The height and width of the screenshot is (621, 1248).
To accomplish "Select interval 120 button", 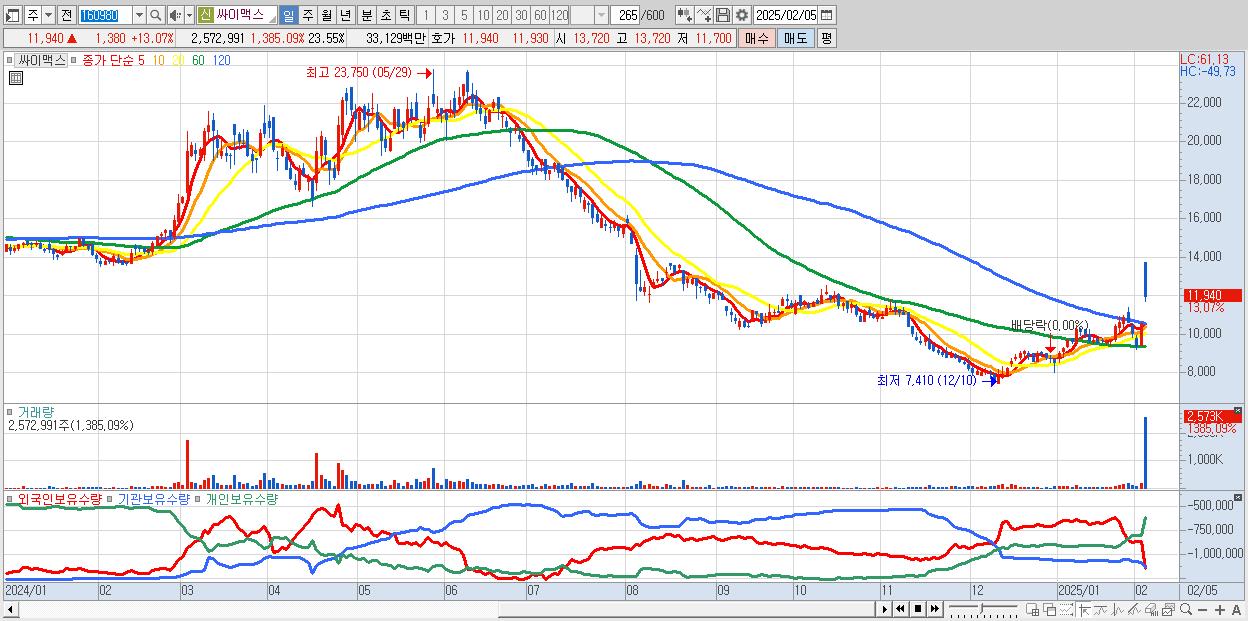I will coord(560,15).
